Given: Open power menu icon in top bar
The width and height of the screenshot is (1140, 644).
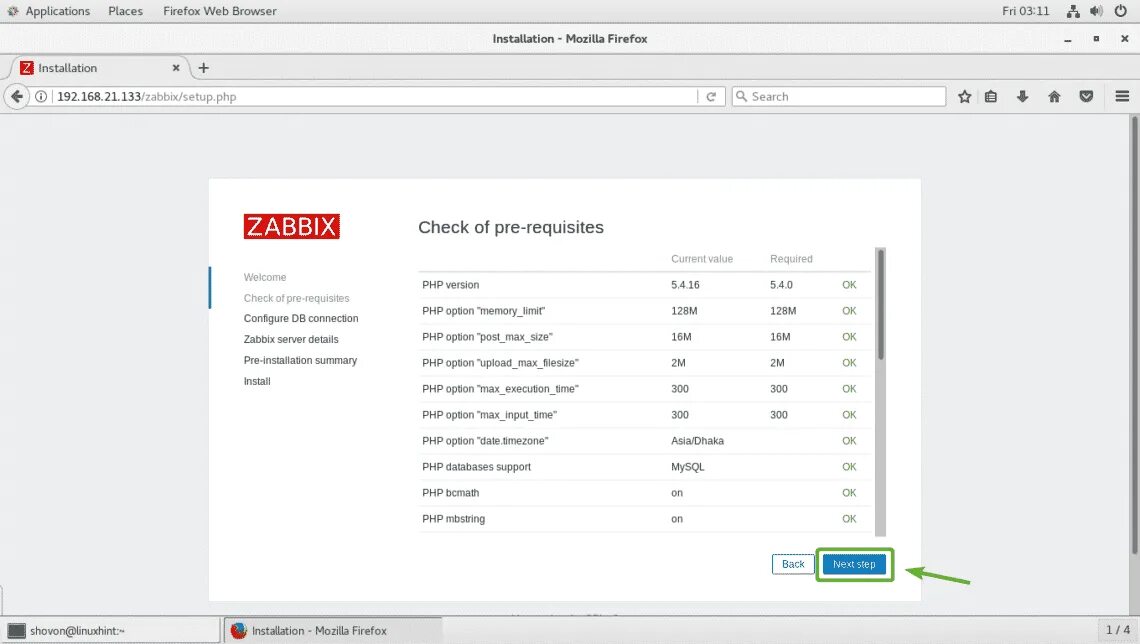Looking at the screenshot, I should point(1120,11).
